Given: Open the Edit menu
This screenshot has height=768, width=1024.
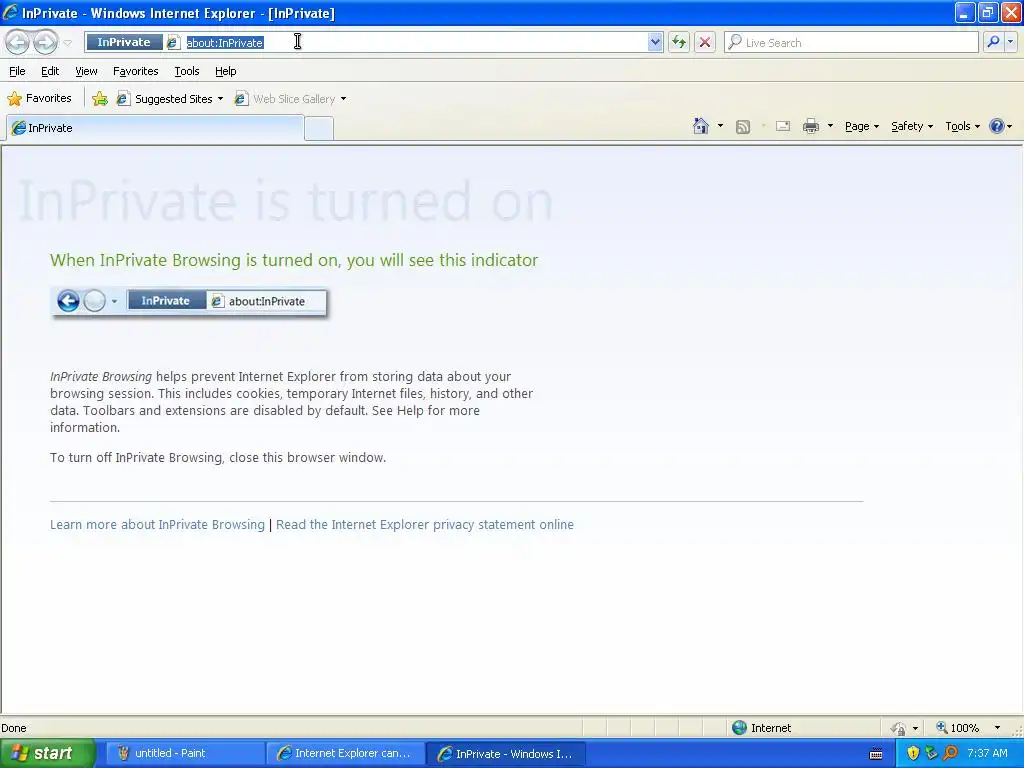Looking at the screenshot, I should pos(50,71).
